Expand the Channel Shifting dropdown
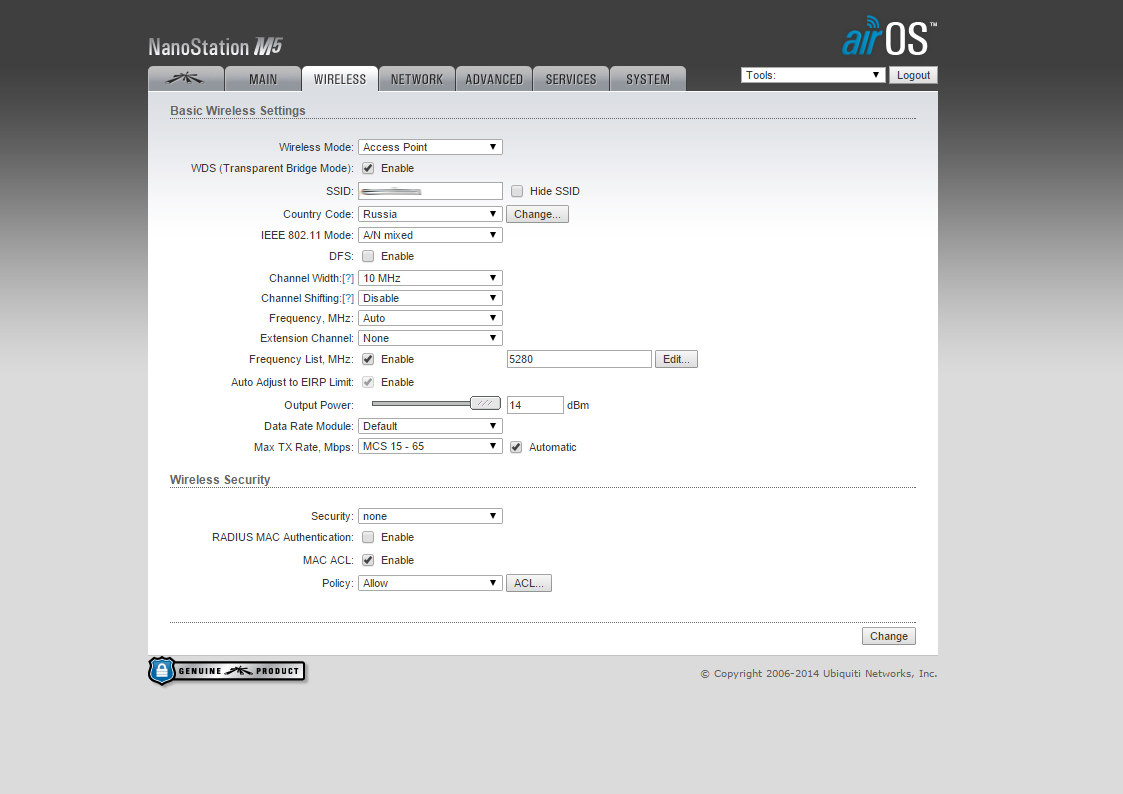This screenshot has height=794, width=1123. (430, 298)
